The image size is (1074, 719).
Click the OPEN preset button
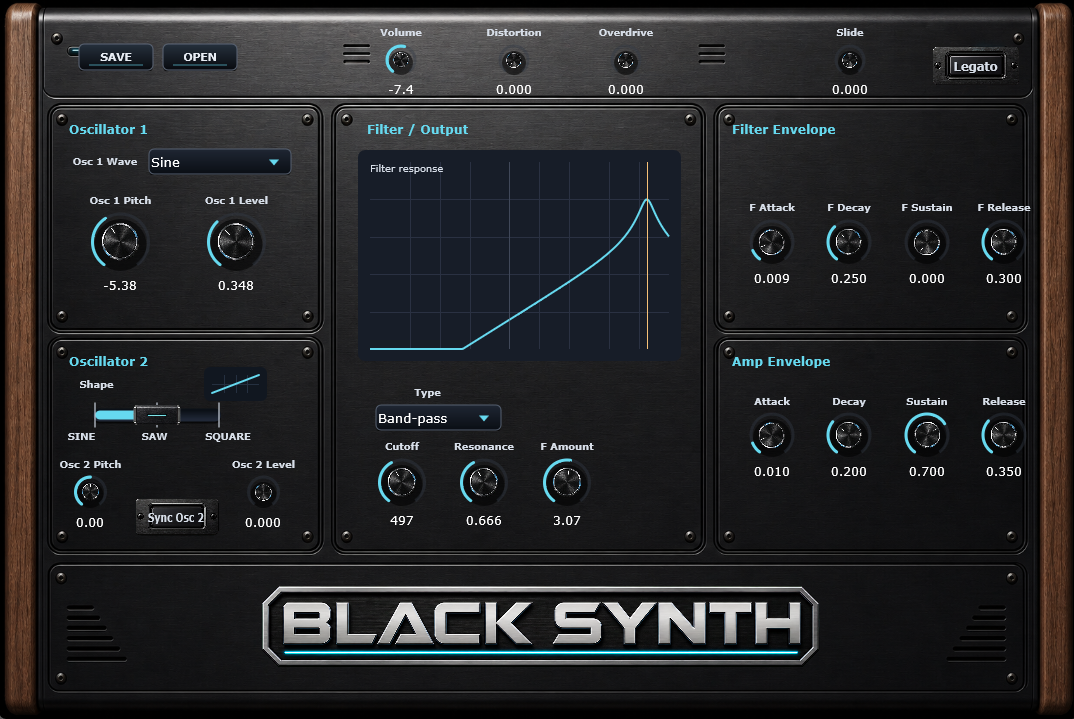click(200, 57)
